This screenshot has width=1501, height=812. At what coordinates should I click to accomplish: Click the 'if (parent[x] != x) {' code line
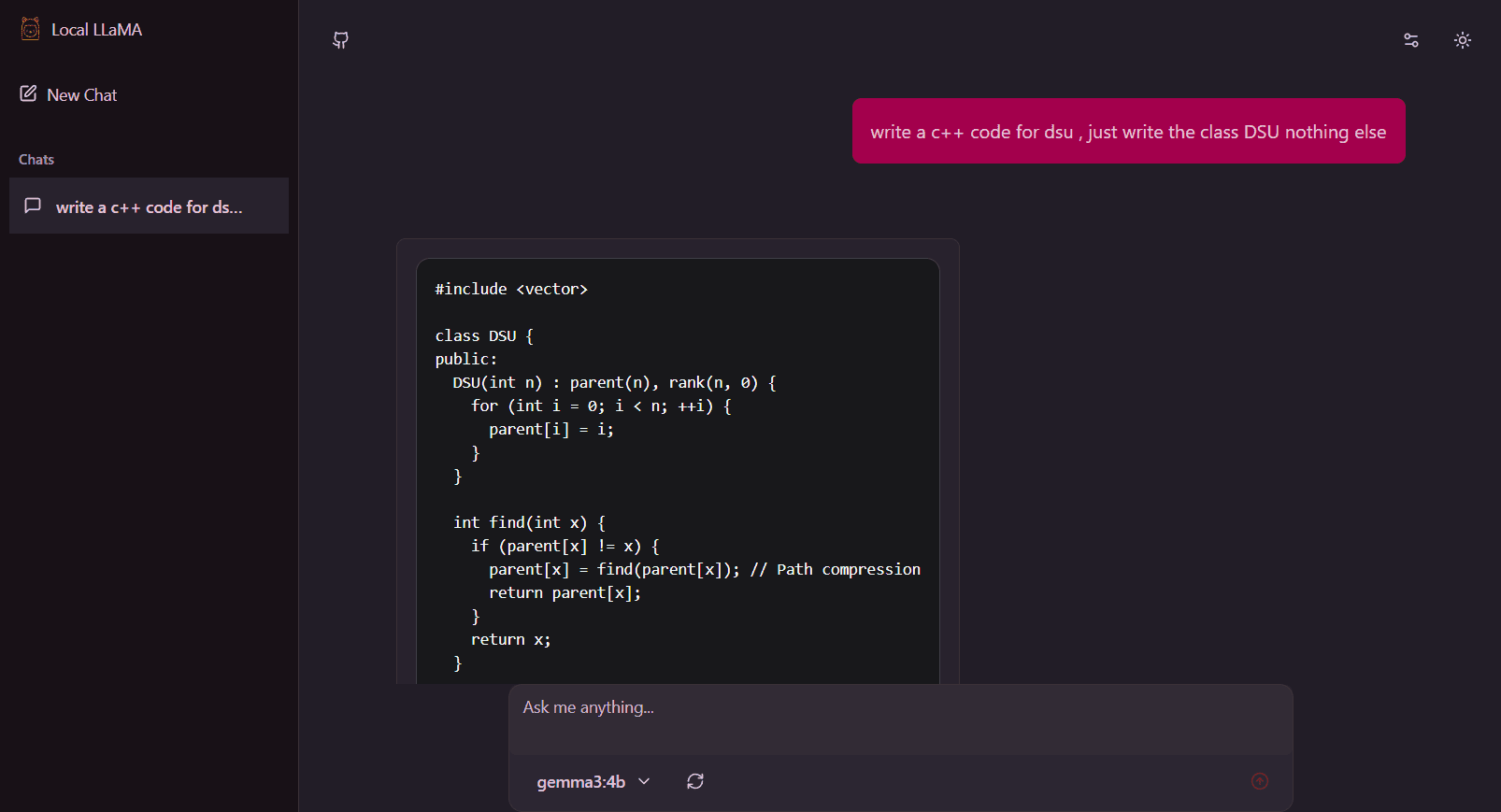565,547
